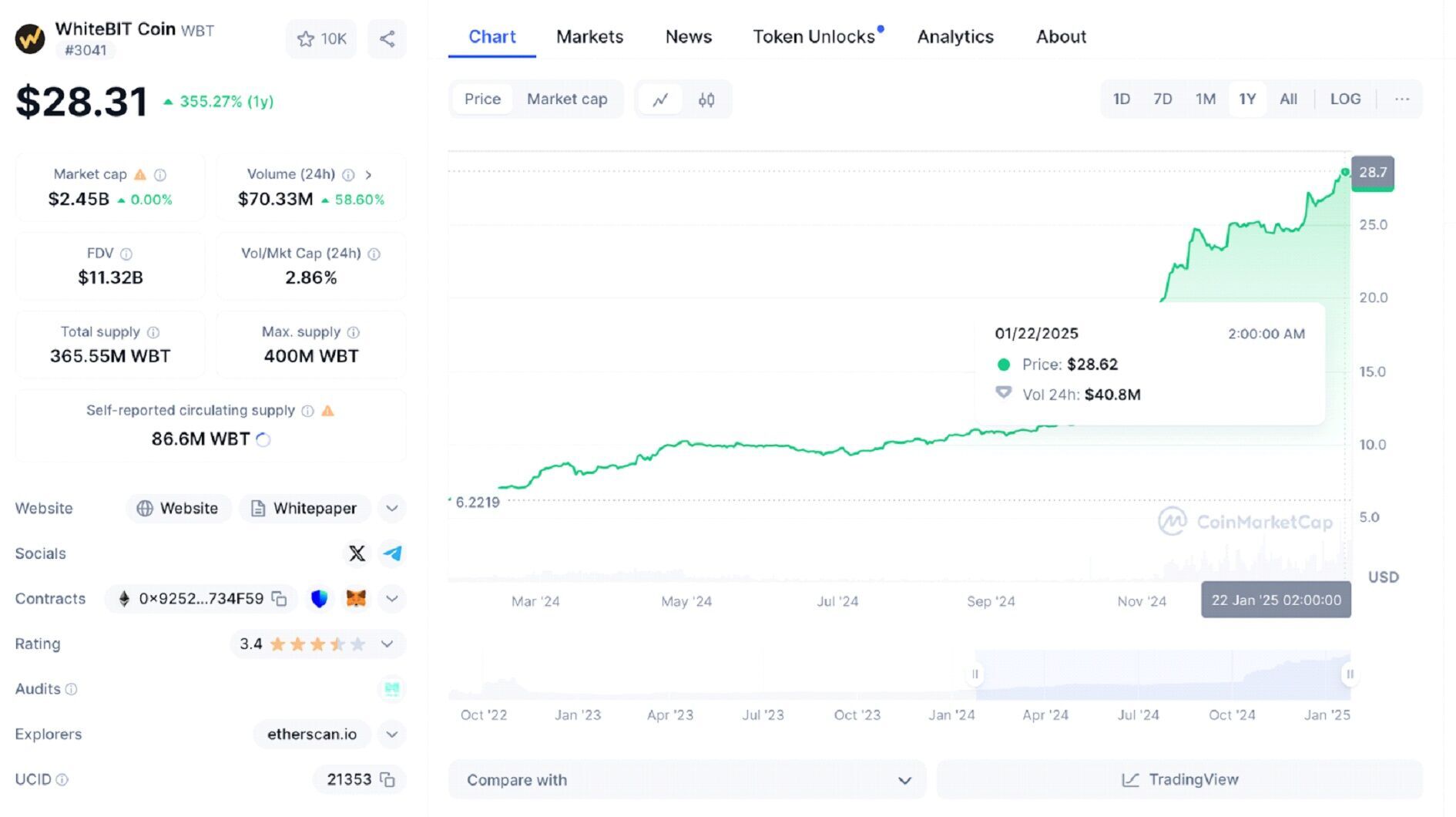Click circulating supply warning triangle icon
The height and width of the screenshot is (817, 1456).
pyautogui.click(x=328, y=411)
